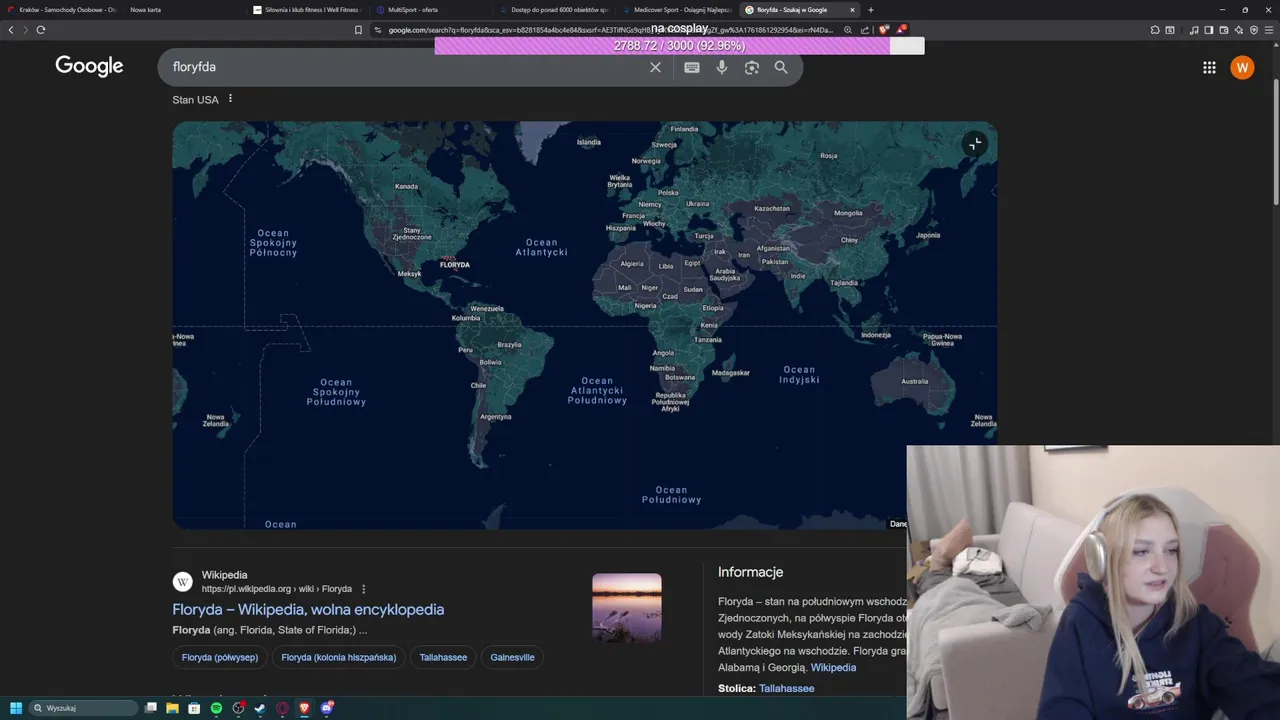The image size is (1280, 720).
Task: Open more options next to Stan USA
Action: (x=230, y=99)
